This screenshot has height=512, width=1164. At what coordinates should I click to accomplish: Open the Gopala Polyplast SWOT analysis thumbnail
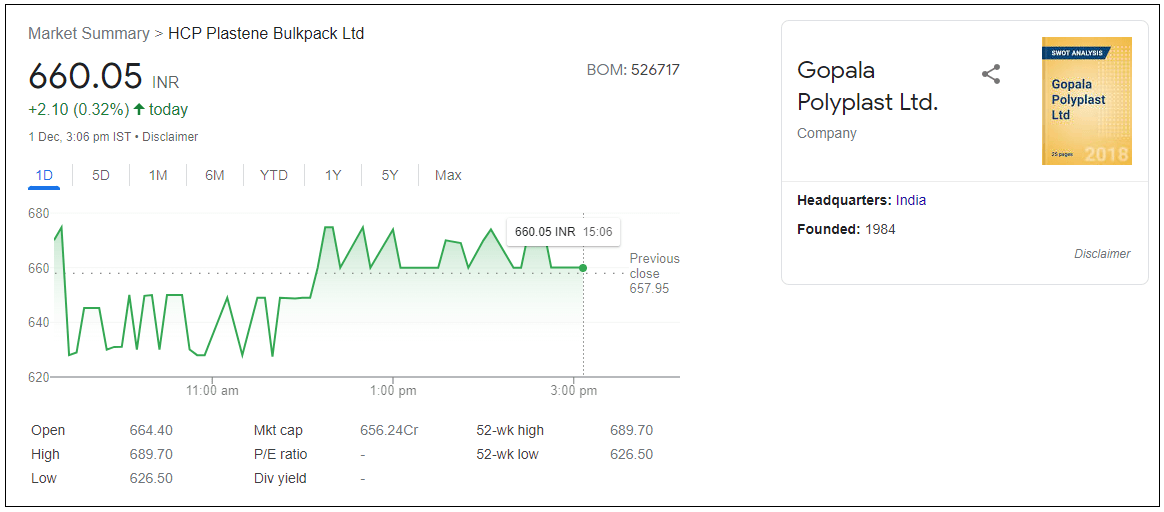(1087, 101)
